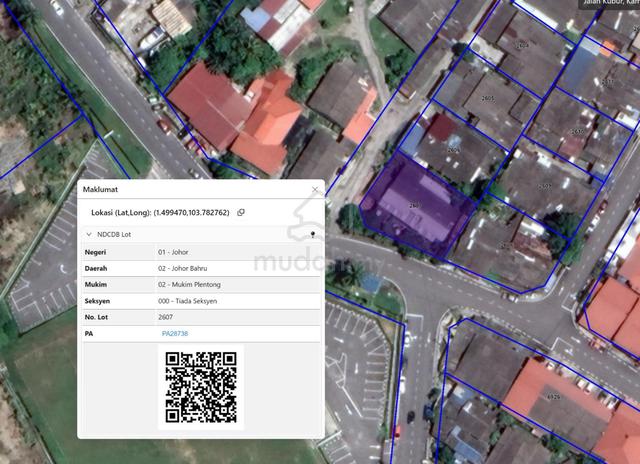Click the '02 - Johor Bahru' value
This screenshot has height=464, width=640.
(182, 269)
